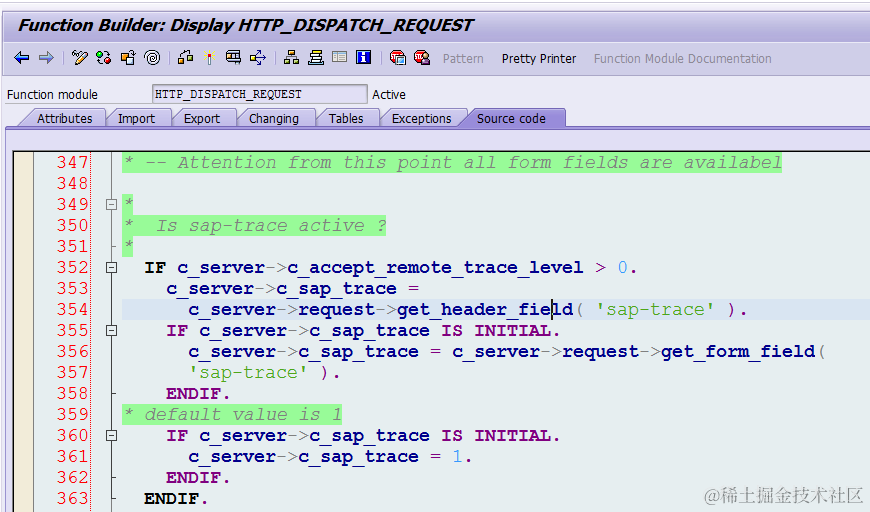Click the Enhance spiral icon
Screen dimensions: 870x512
(152, 58)
